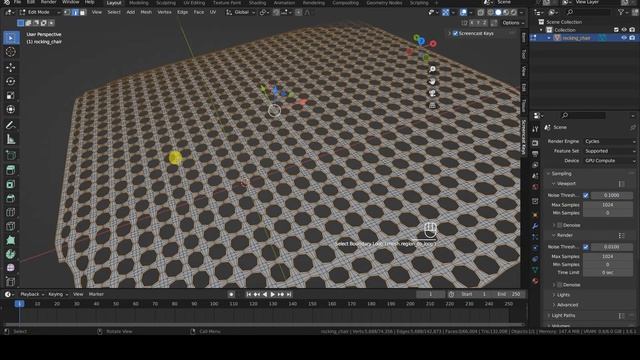Enable face select mode
This screenshot has height=360, width=640.
coord(82,13)
